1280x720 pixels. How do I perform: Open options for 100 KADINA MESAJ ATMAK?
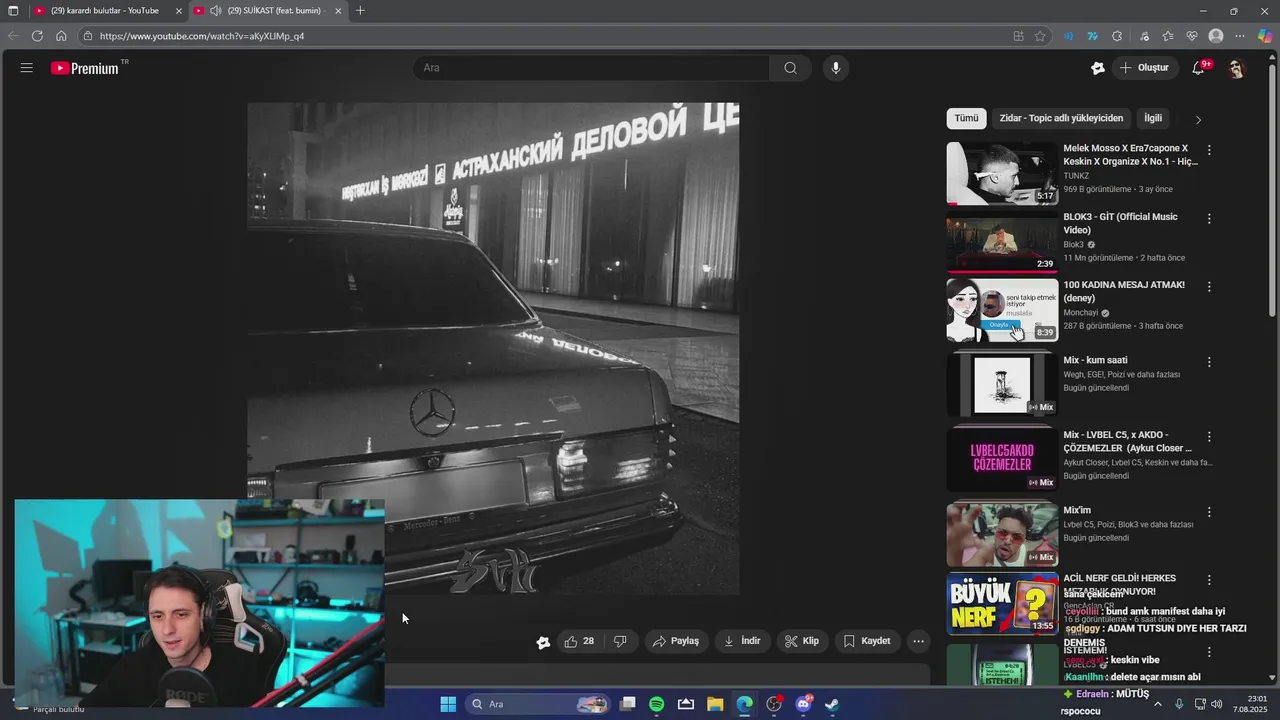click(x=1209, y=286)
